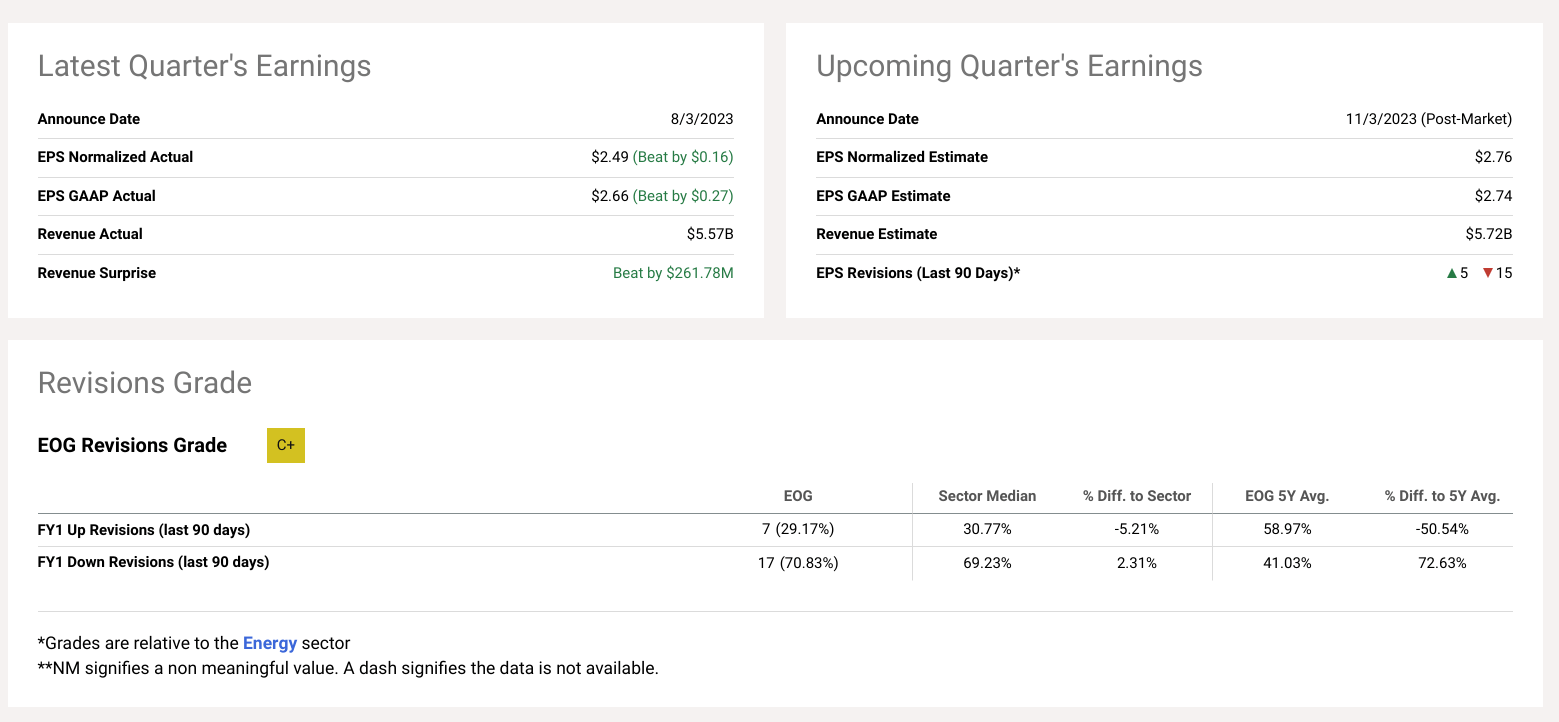Click the $5.57B revenue actual value
1559x722 pixels.
(709, 234)
